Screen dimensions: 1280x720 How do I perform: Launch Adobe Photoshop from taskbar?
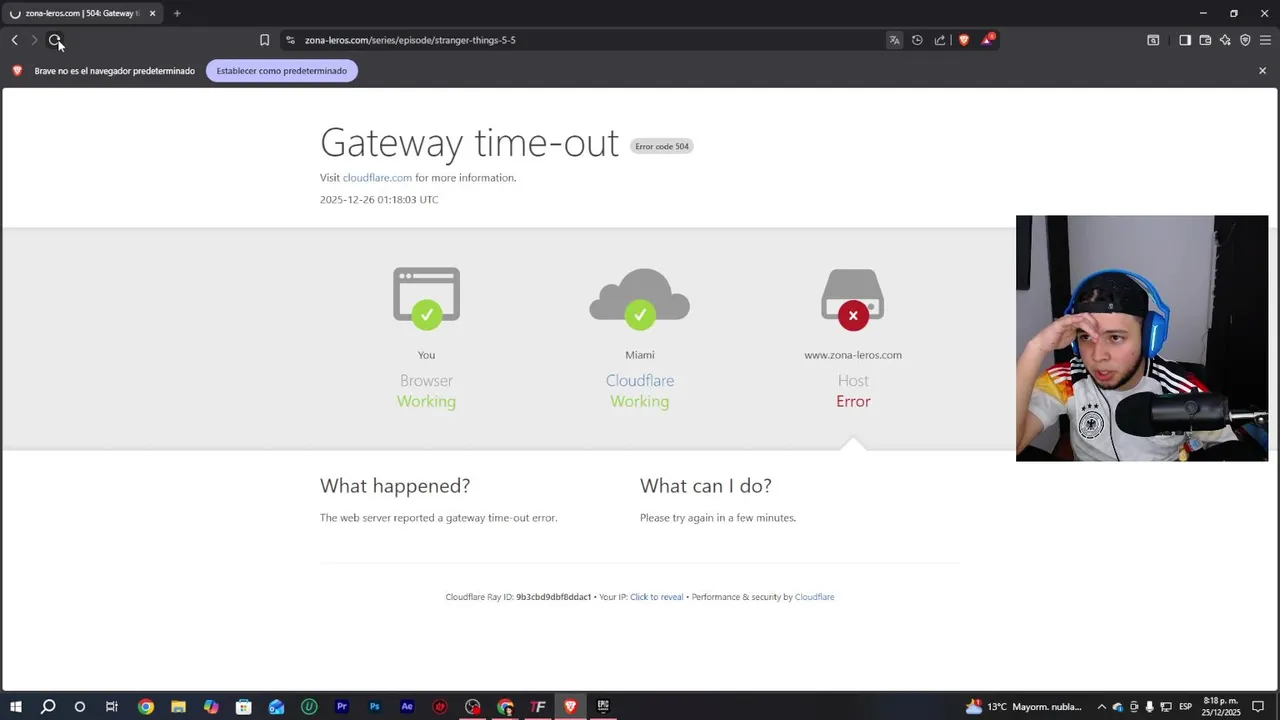(x=374, y=706)
